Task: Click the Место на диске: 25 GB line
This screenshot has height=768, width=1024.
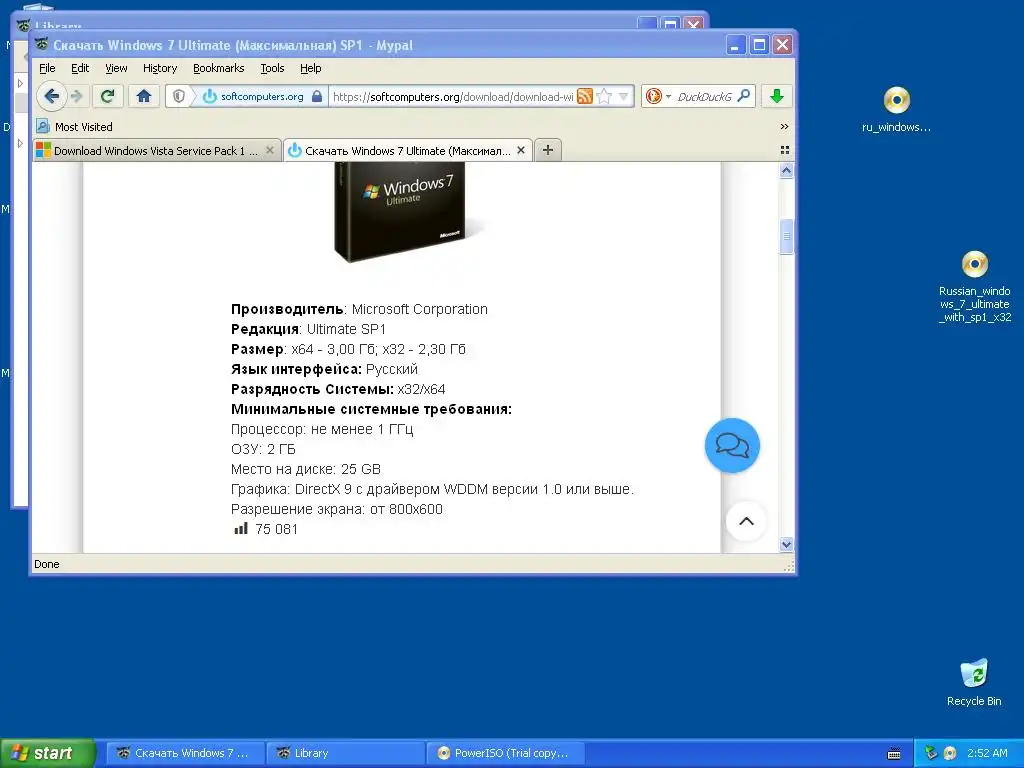Action: point(306,469)
